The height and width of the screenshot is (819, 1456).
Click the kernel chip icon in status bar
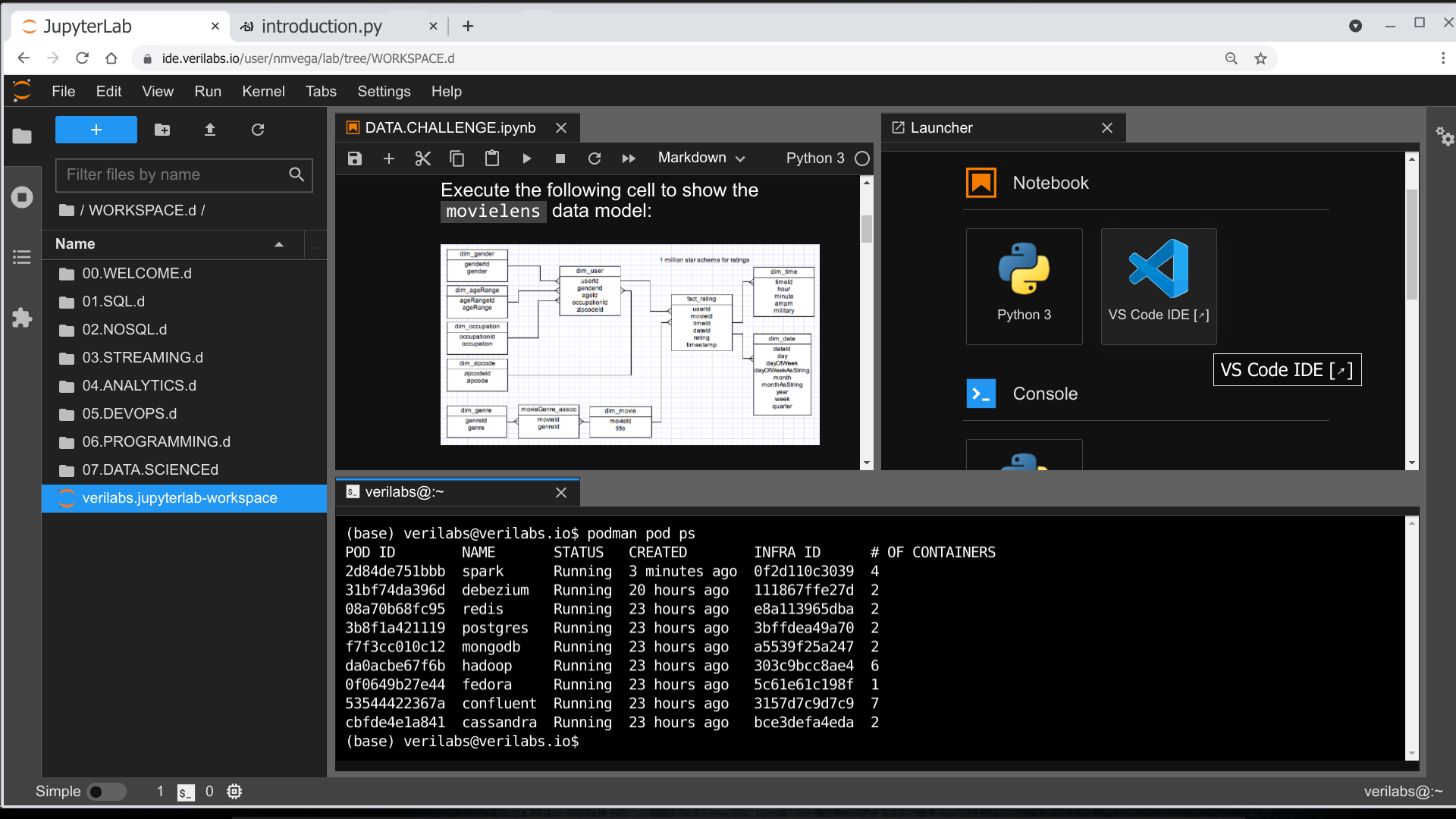click(x=234, y=792)
